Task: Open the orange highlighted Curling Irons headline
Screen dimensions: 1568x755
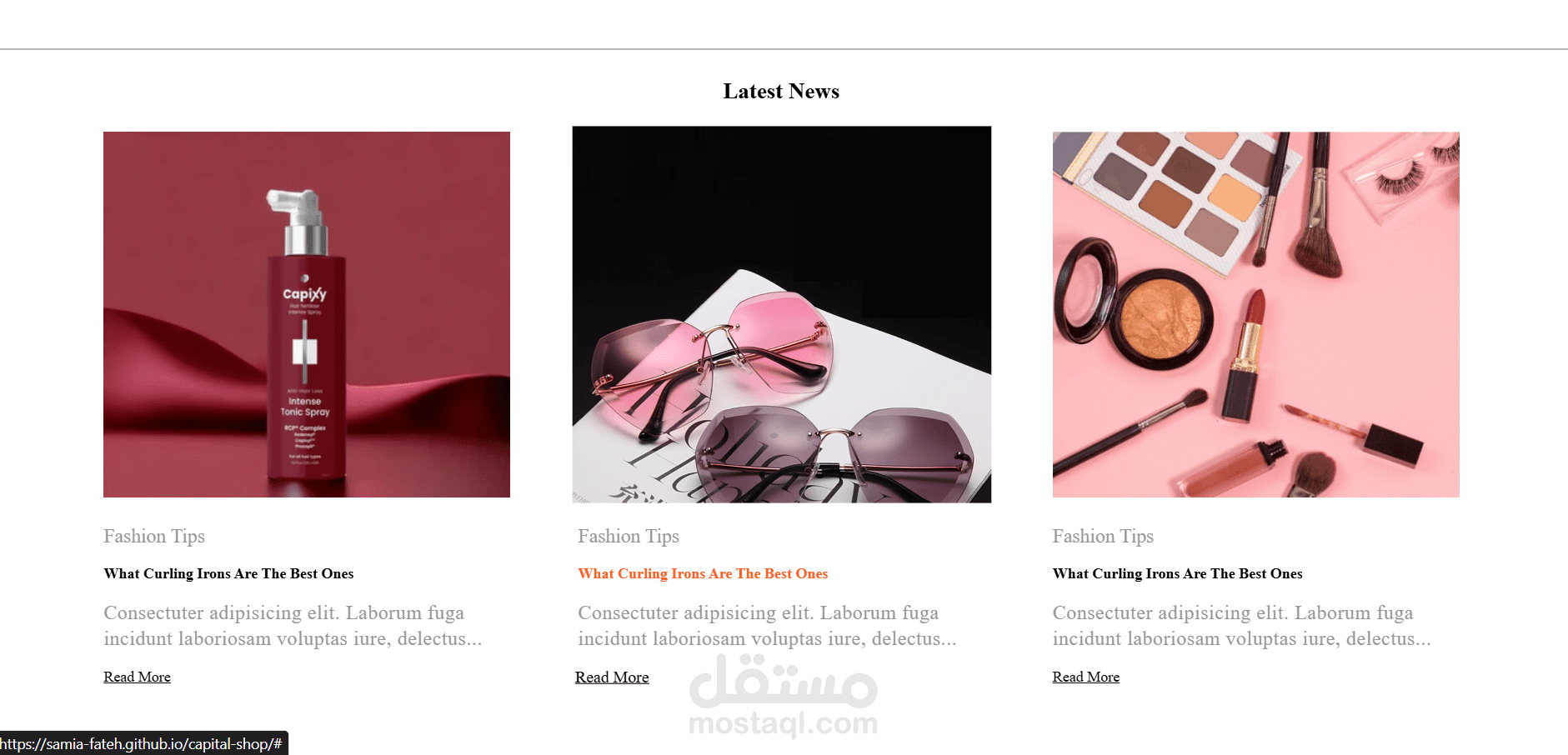Action: [x=703, y=573]
